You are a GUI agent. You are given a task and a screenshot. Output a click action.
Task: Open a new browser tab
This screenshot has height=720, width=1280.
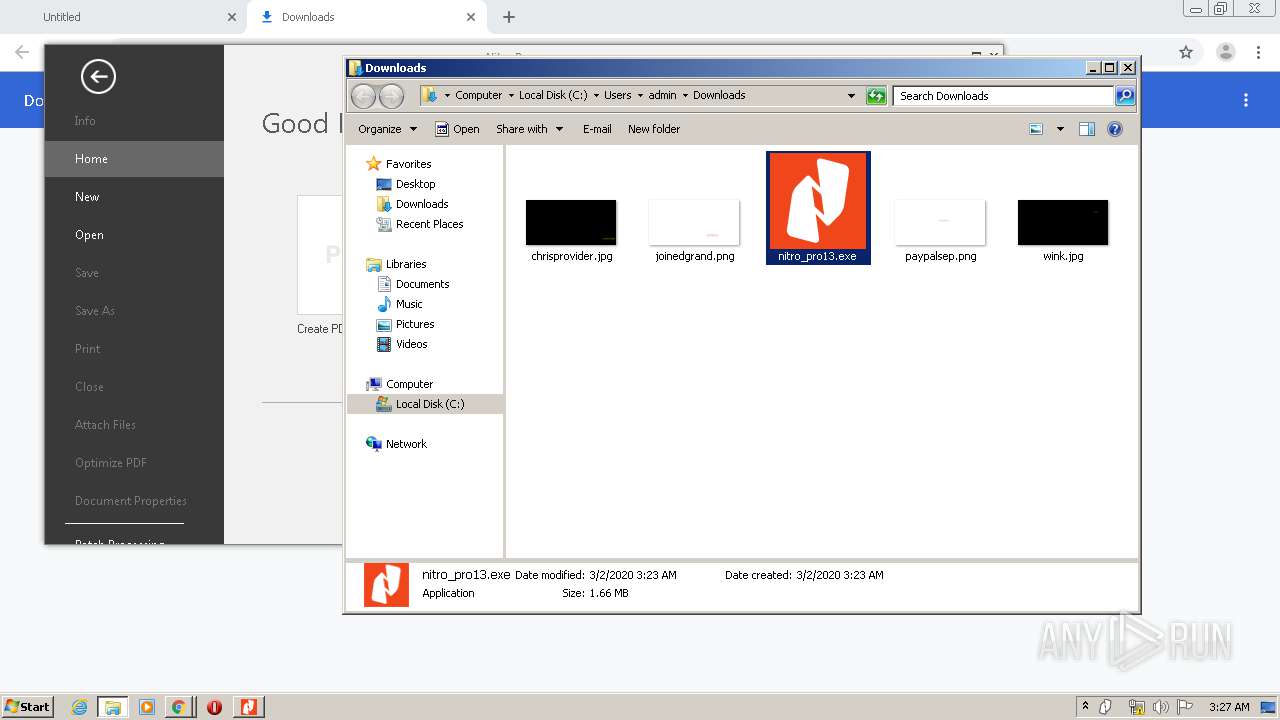click(x=509, y=17)
